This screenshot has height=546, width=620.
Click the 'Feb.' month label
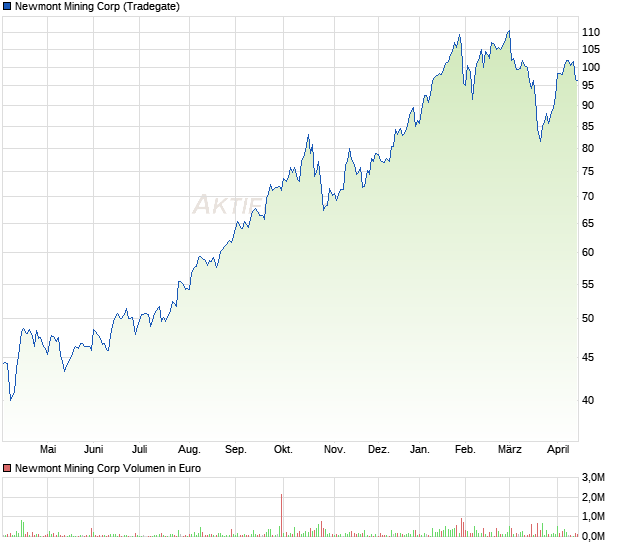(x=465, y=449)
